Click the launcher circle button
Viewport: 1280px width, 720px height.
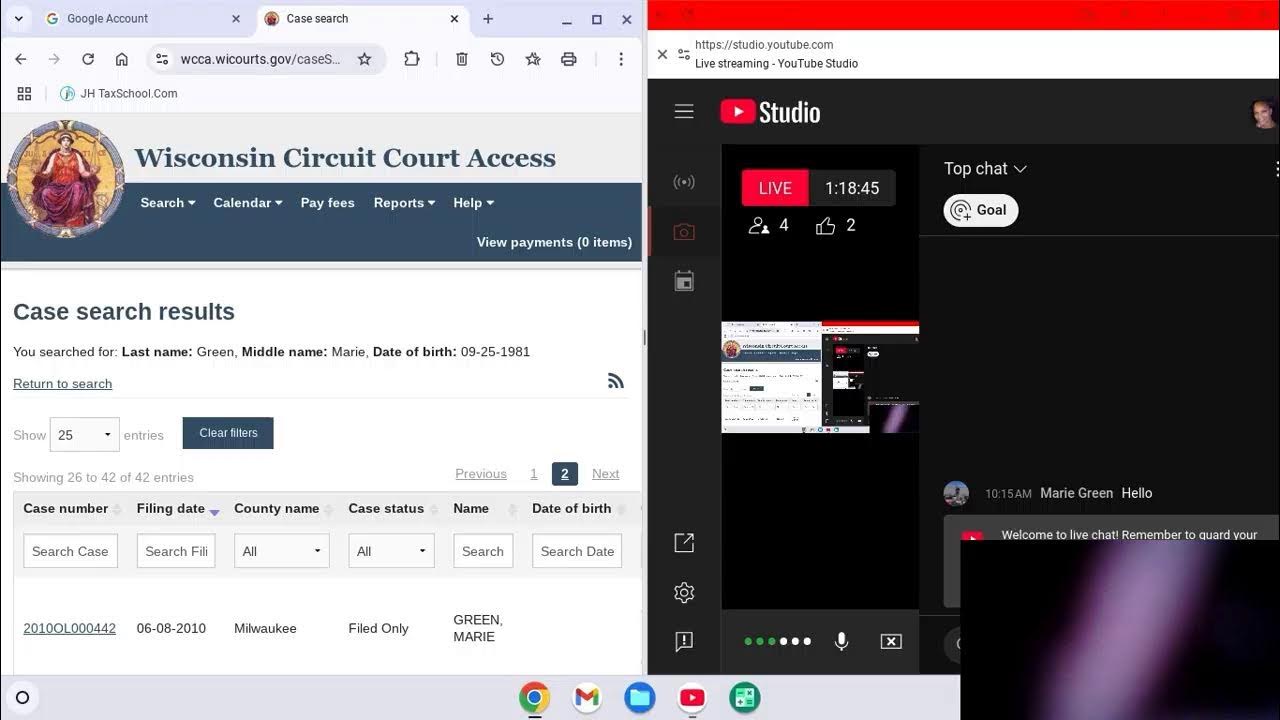click(x=22, y=698)
